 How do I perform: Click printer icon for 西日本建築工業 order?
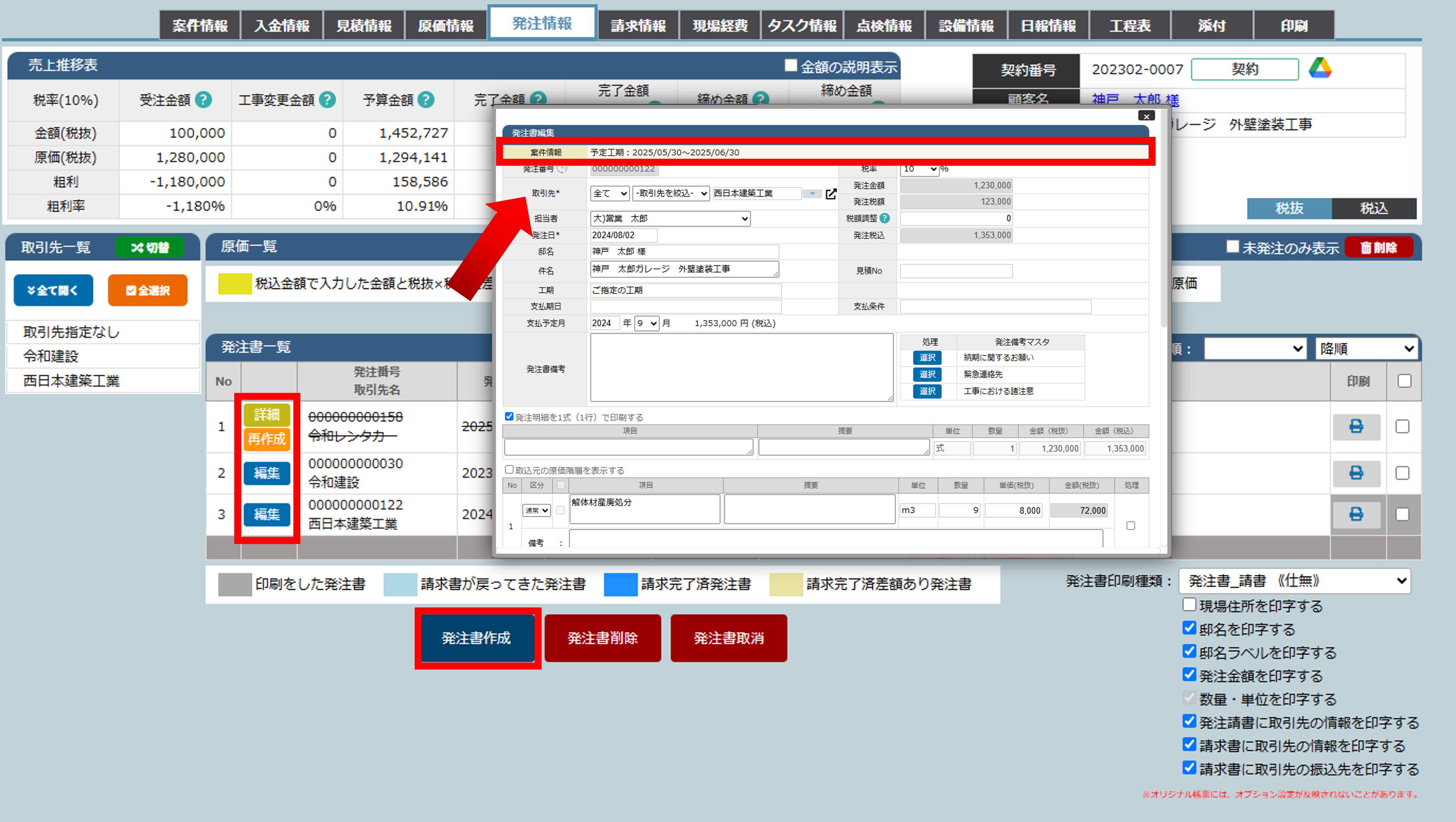click(1356, 514)
